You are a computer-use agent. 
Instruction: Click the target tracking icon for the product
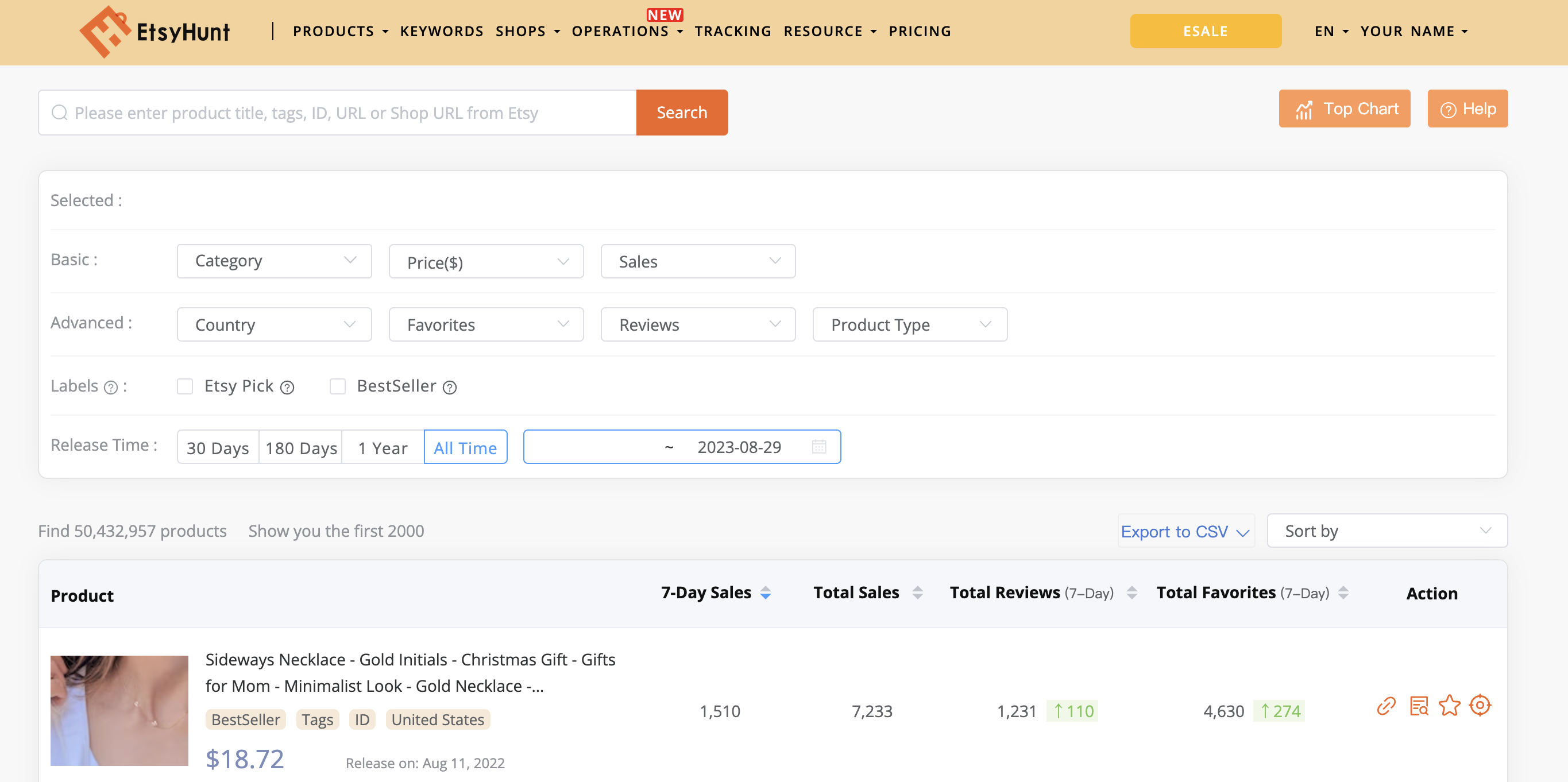coord(1480,705)
